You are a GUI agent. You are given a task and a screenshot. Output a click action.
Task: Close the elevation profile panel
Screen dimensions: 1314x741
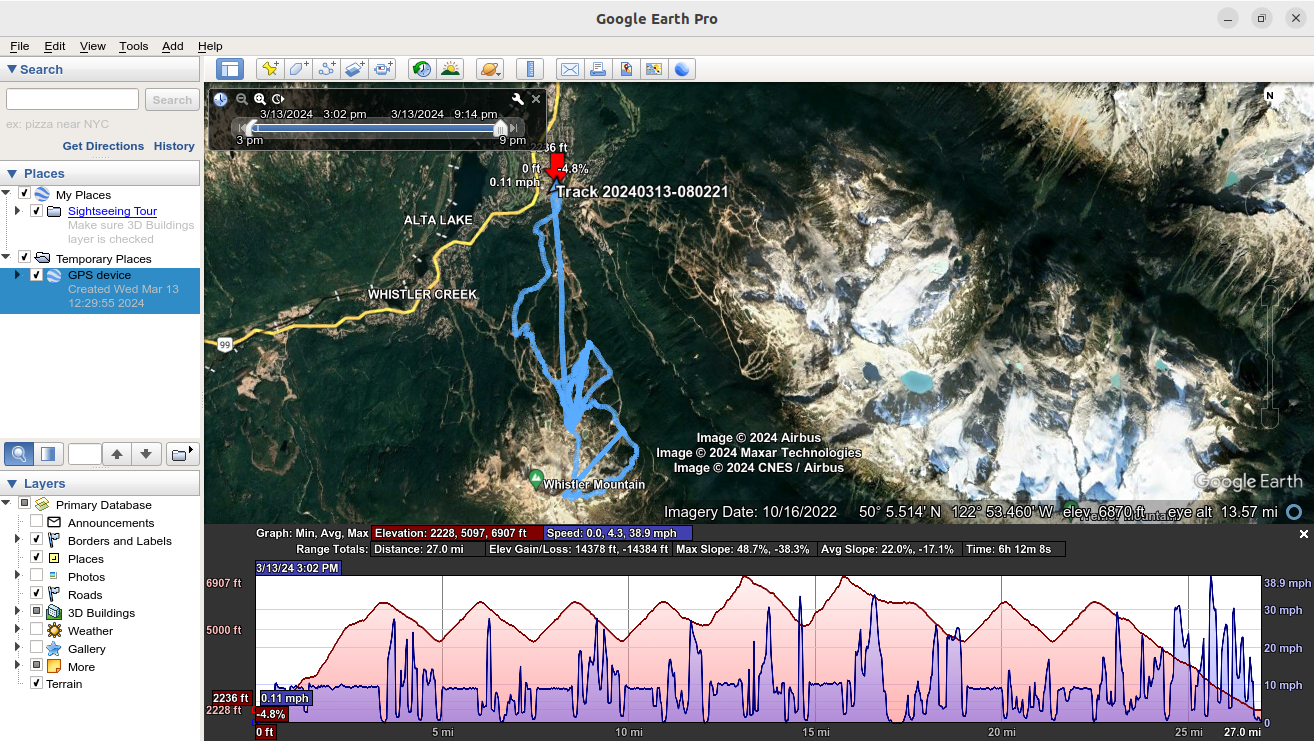tap(1304, 535)
